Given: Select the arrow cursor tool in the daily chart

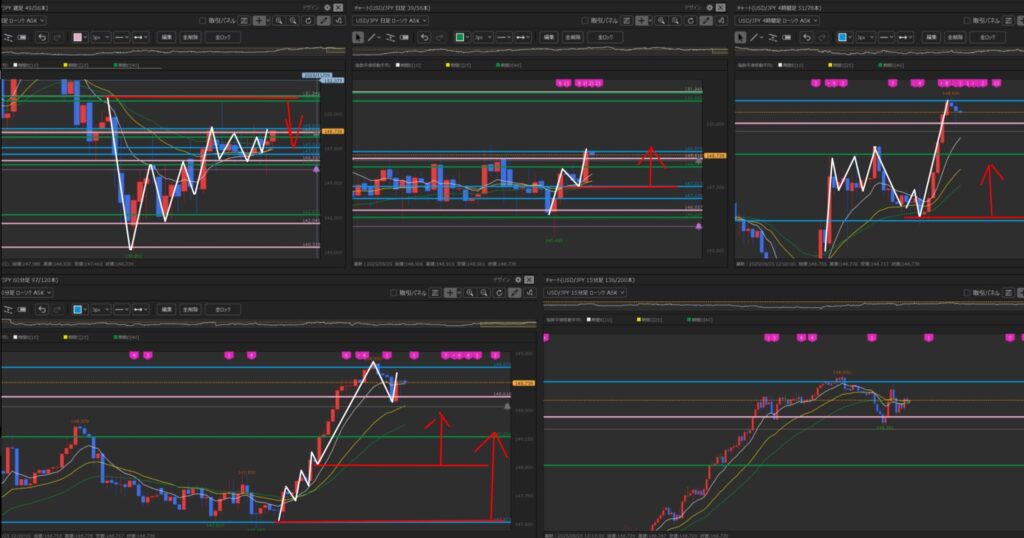Looking at the screenshot, I should coord(358,37).
